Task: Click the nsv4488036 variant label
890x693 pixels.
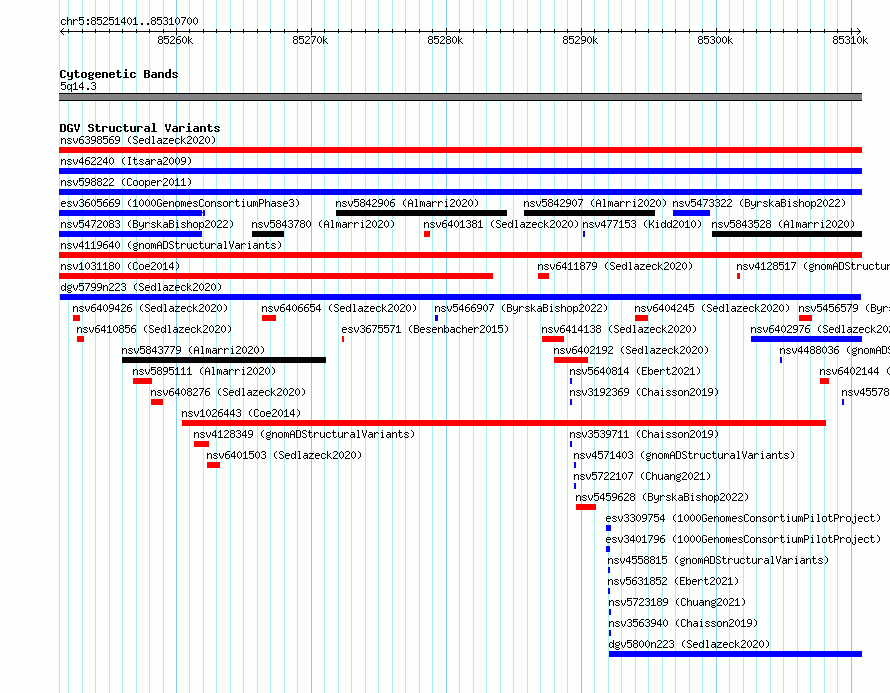Action: (834, 350)
